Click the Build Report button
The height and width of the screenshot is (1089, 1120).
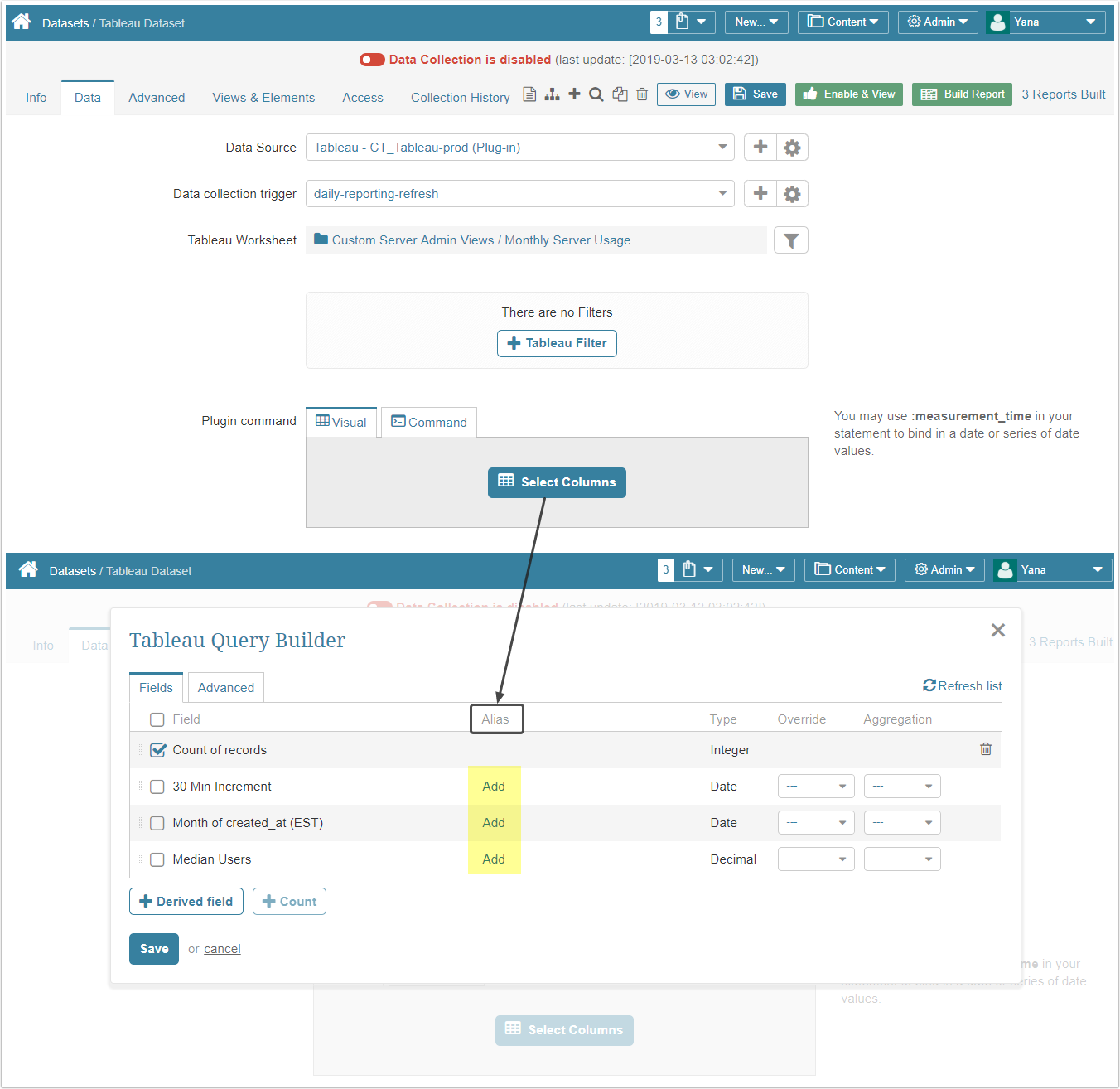coord(962,94)
